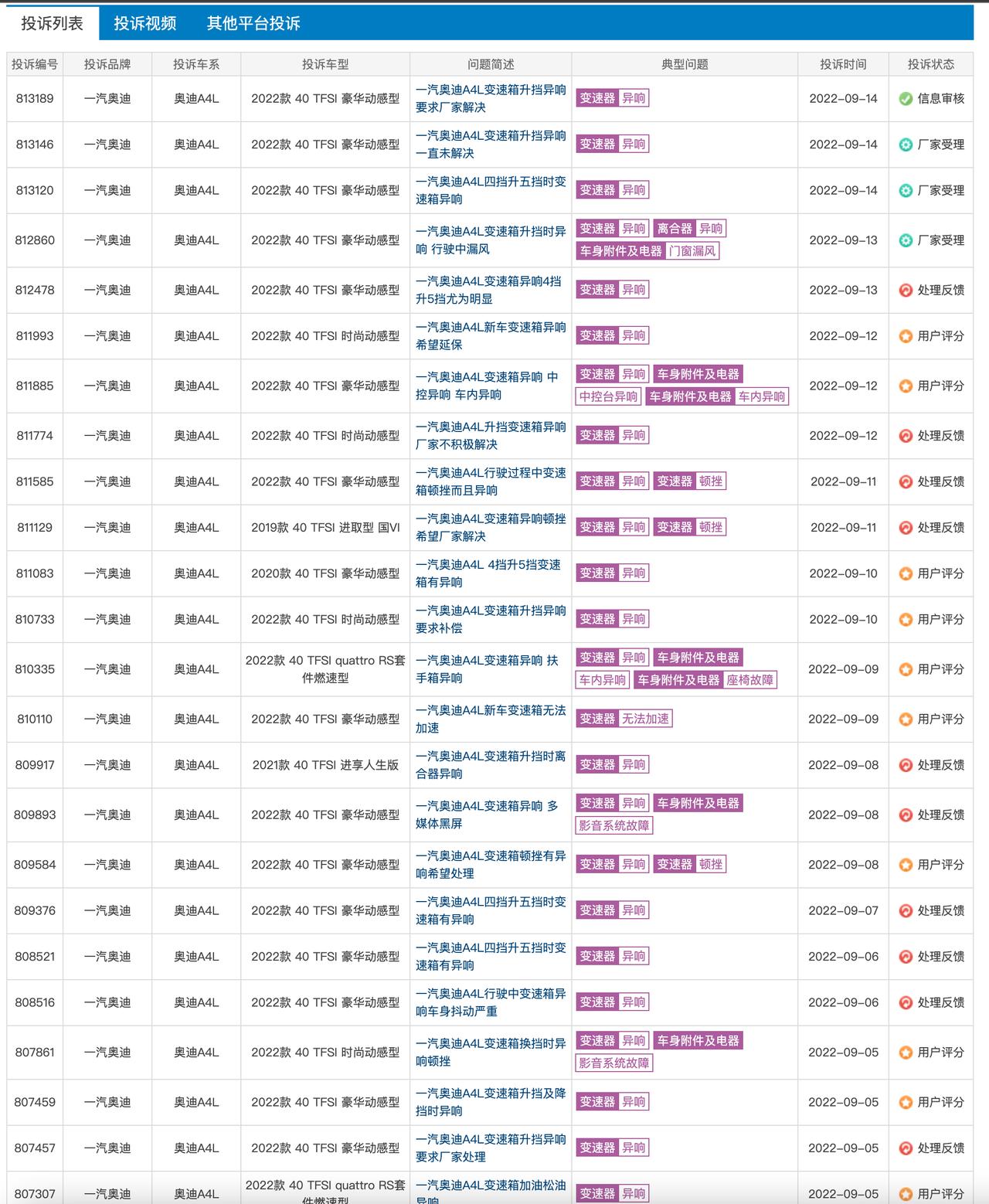Click the 用户评分 status text for row 810110
This screenshot has height=1204, width=989.
[x=940, y=719]
